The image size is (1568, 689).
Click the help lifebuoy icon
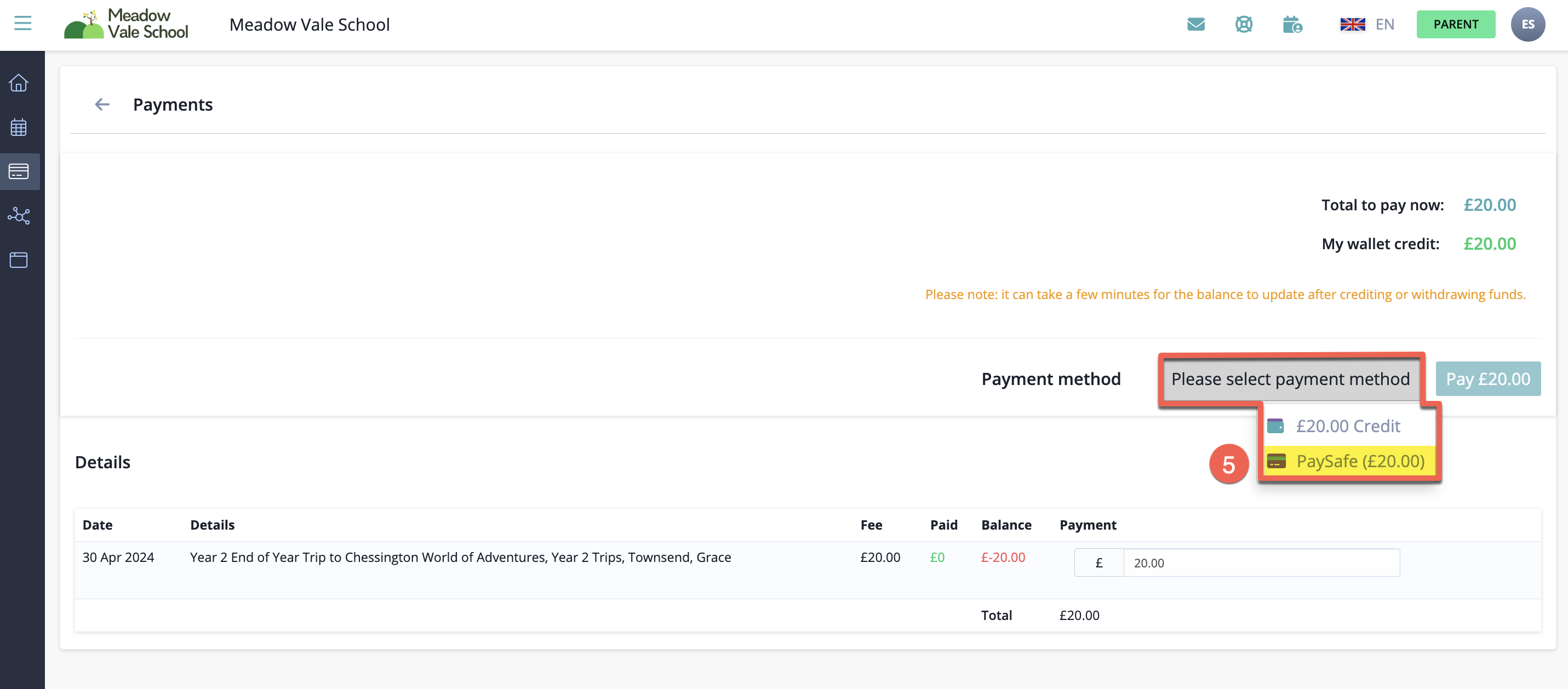click(x=1244, y=24)
